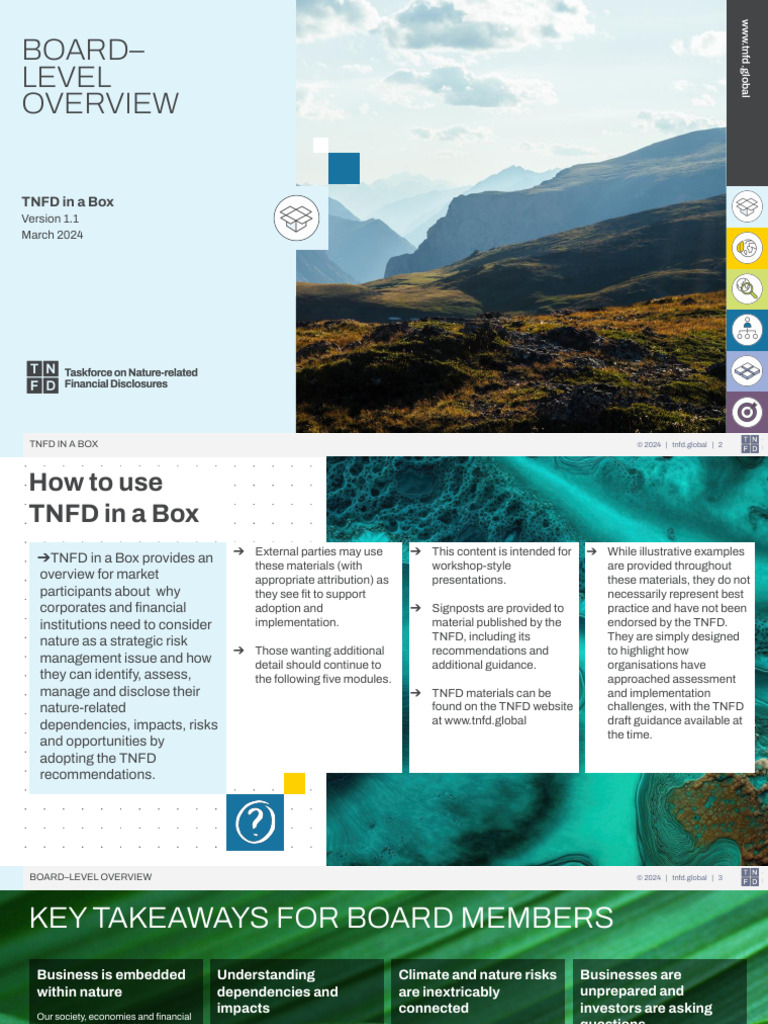
Task: Click the 'Taskforce on Nature-related Financial Disclosures' text
Action: pos(131,378)
